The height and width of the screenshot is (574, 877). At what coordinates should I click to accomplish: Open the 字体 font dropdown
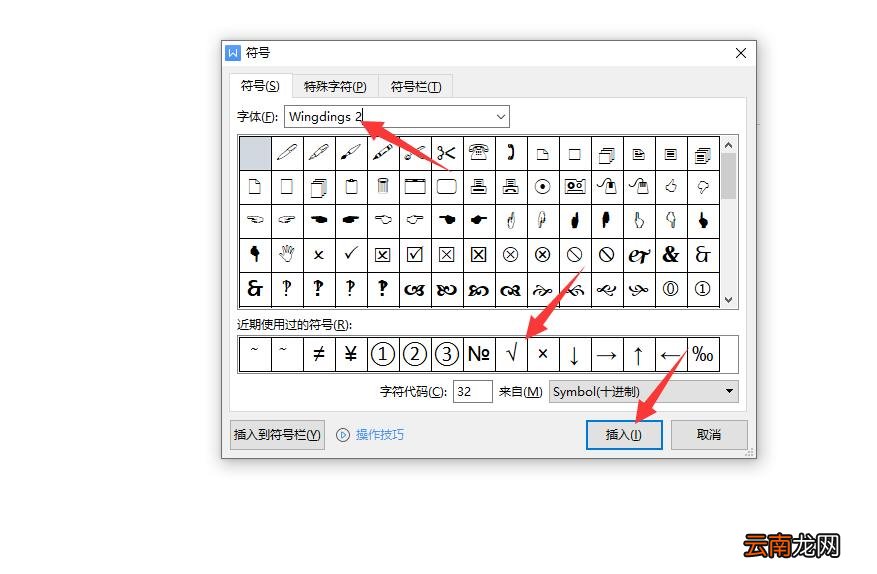pos(501,116)
